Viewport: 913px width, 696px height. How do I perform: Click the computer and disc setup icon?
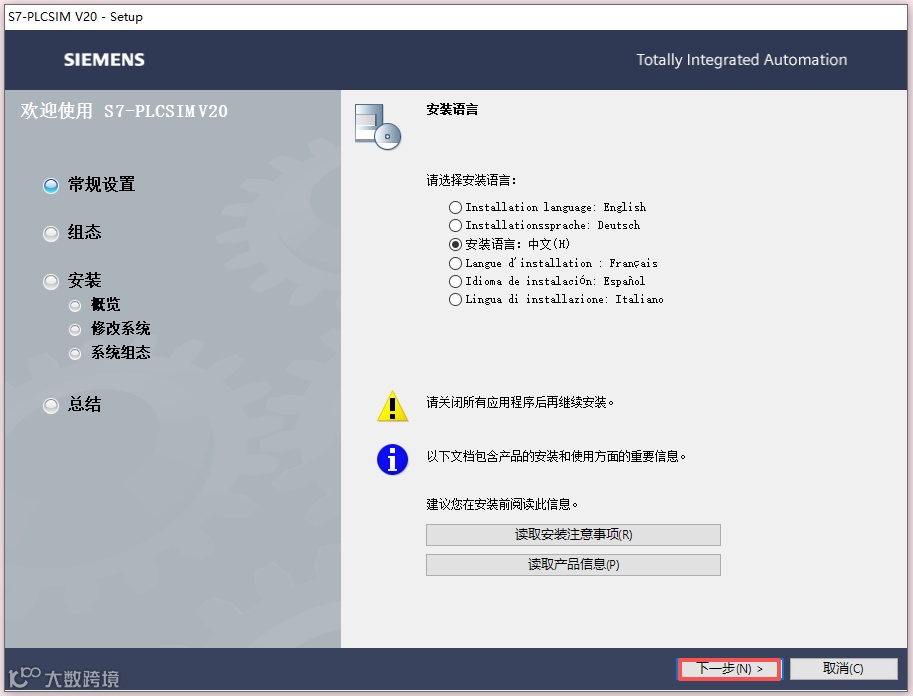coord(377,126)
